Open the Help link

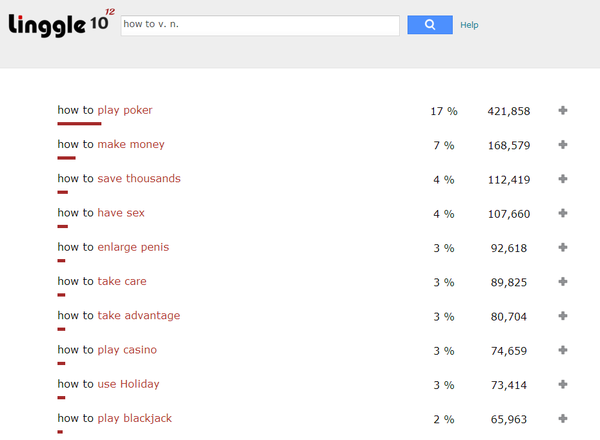[x=469, y=25]
